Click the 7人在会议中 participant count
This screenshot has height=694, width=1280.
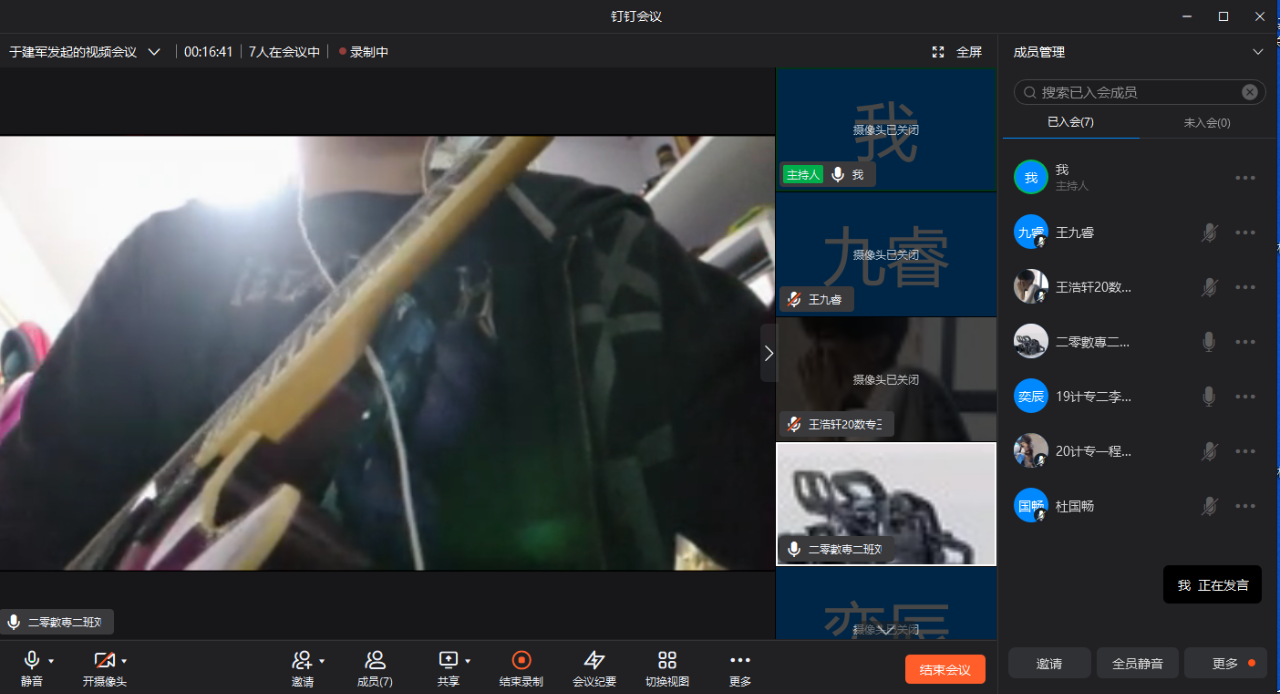coord(284,52)
